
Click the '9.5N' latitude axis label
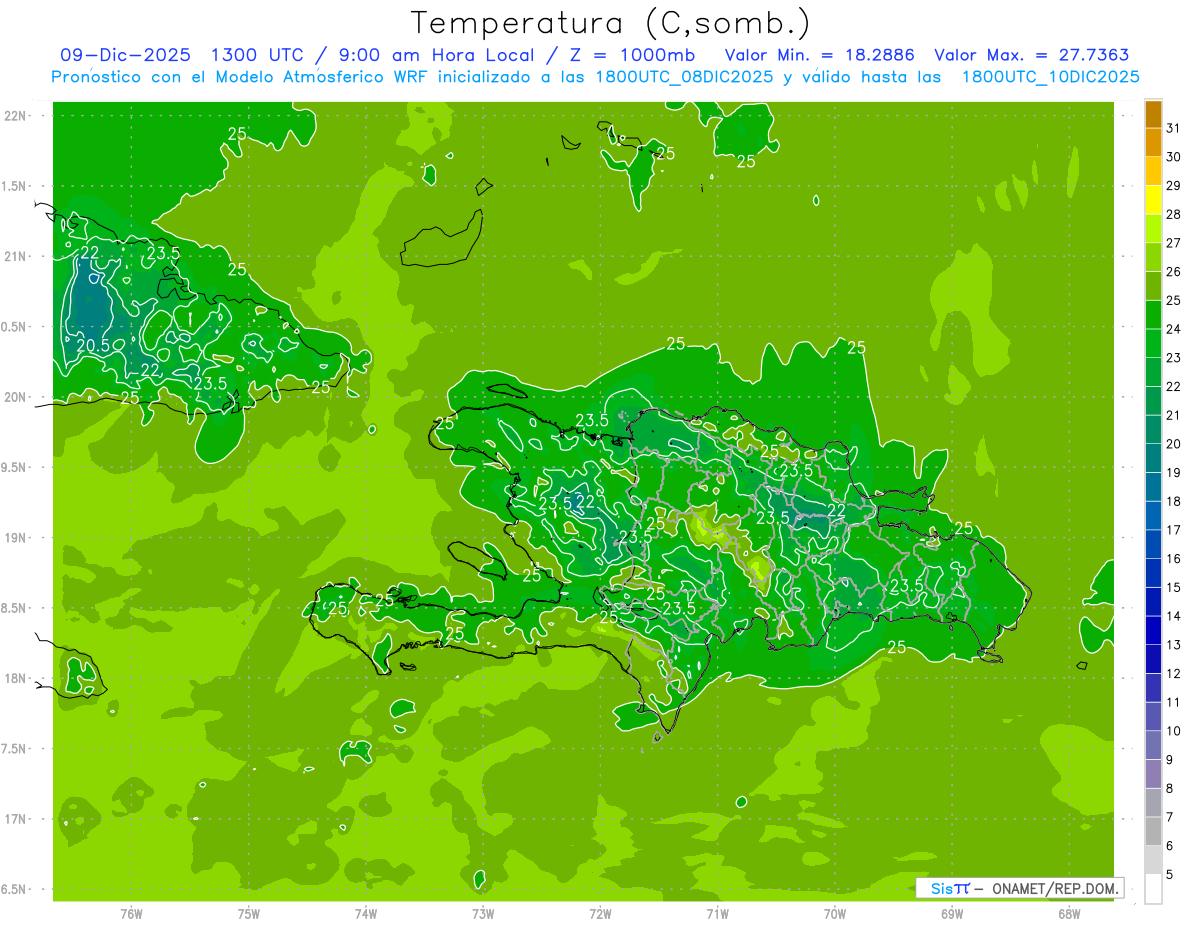tap(15, 467)
